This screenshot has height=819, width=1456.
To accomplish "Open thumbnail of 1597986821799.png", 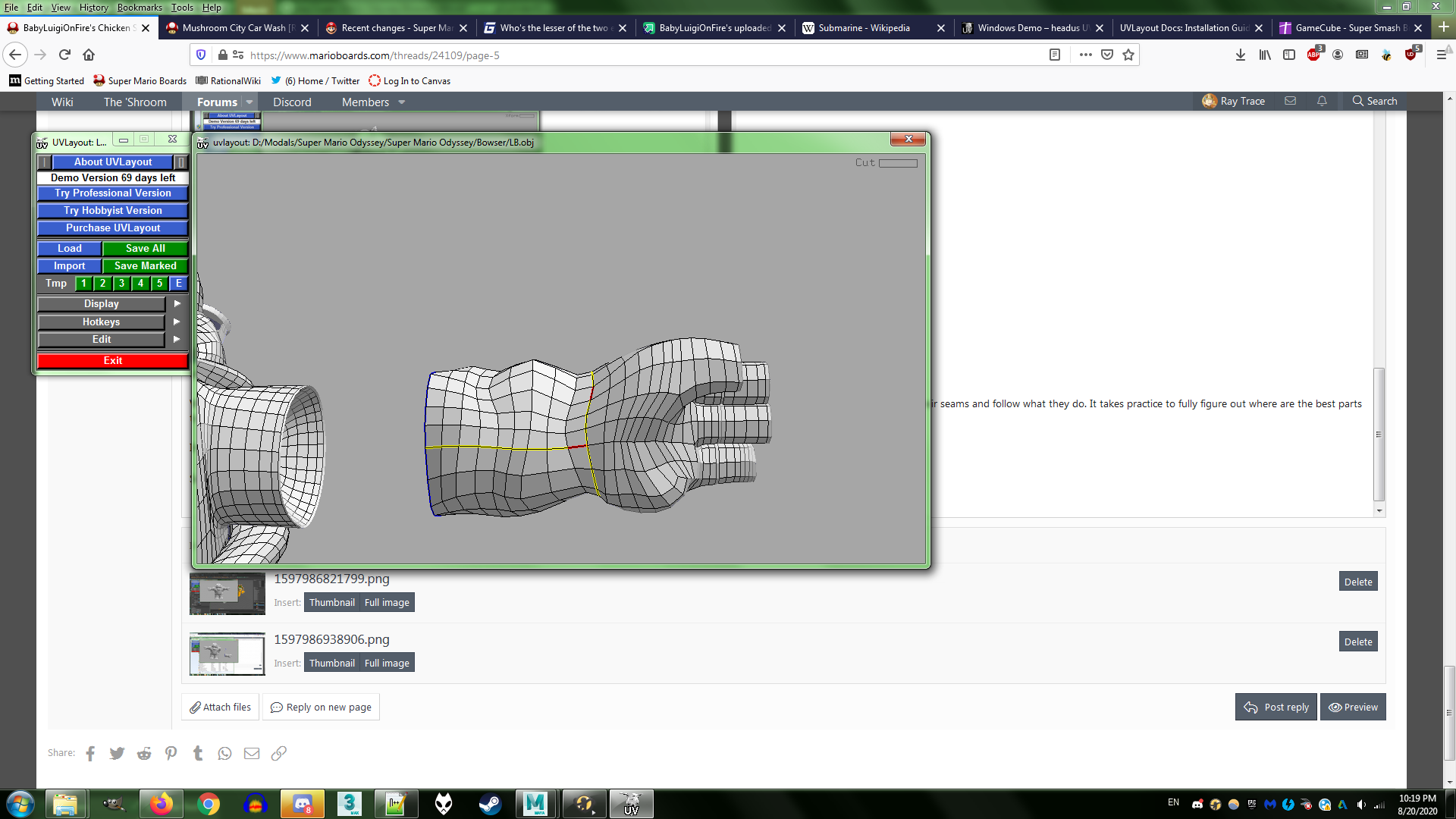I will coord(227,594).
